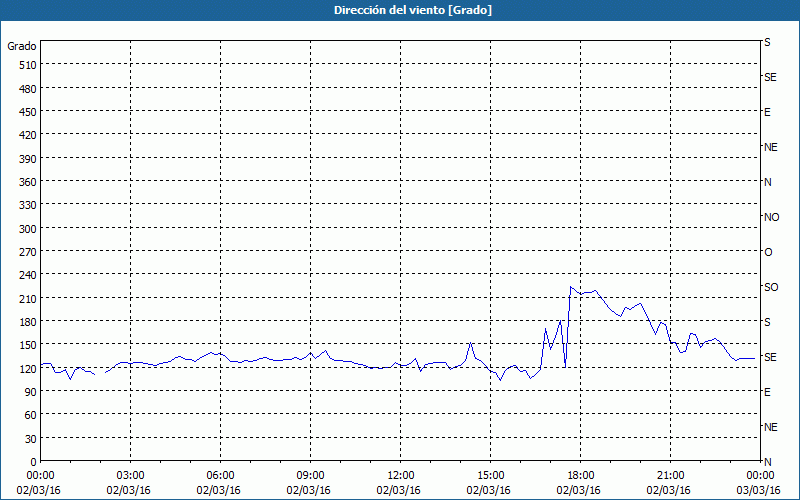Click the "E" compass label level with 450
This screenshot has height=500, width=800.
(767, 112)
